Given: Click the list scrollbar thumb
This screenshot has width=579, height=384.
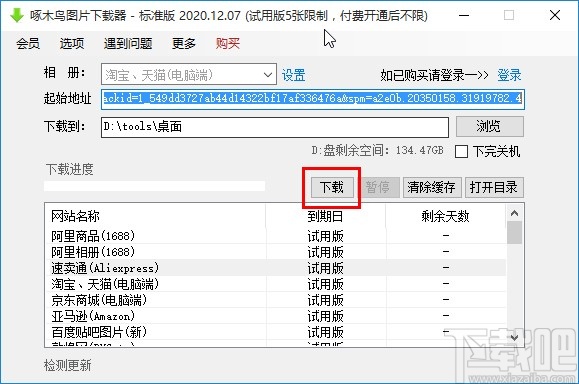Looking at the screenshot, I should (x=514, y=233).
